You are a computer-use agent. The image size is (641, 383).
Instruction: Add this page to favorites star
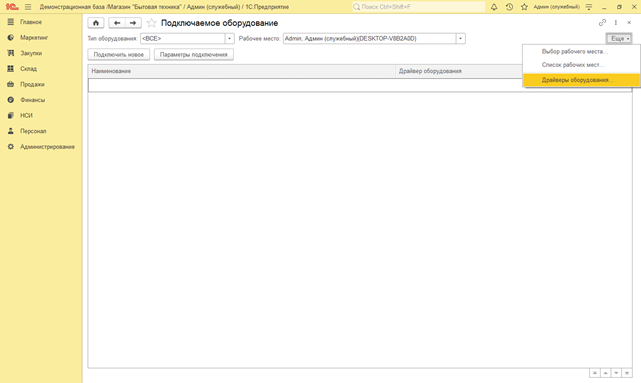151,23
